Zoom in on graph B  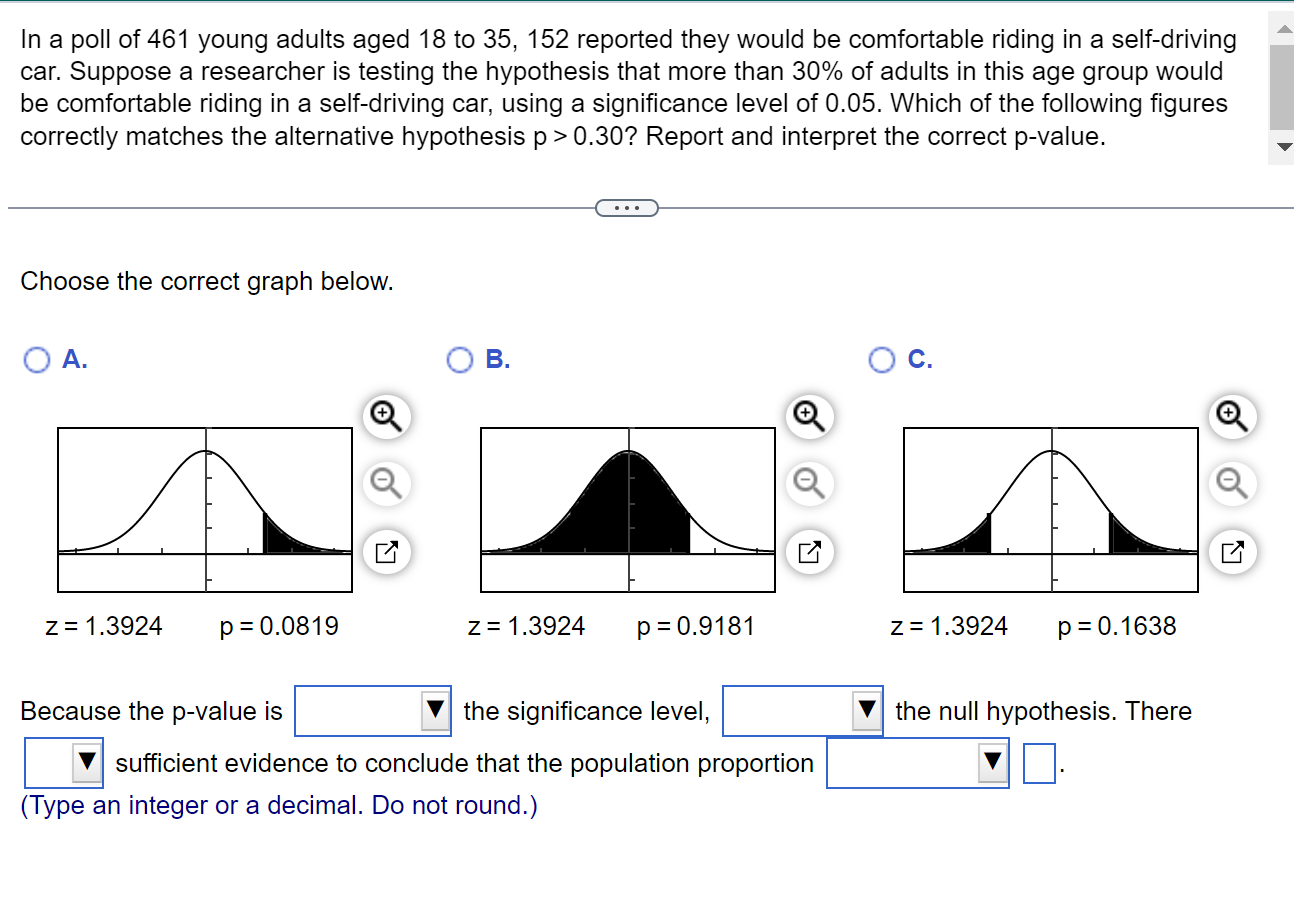point(809,416)
